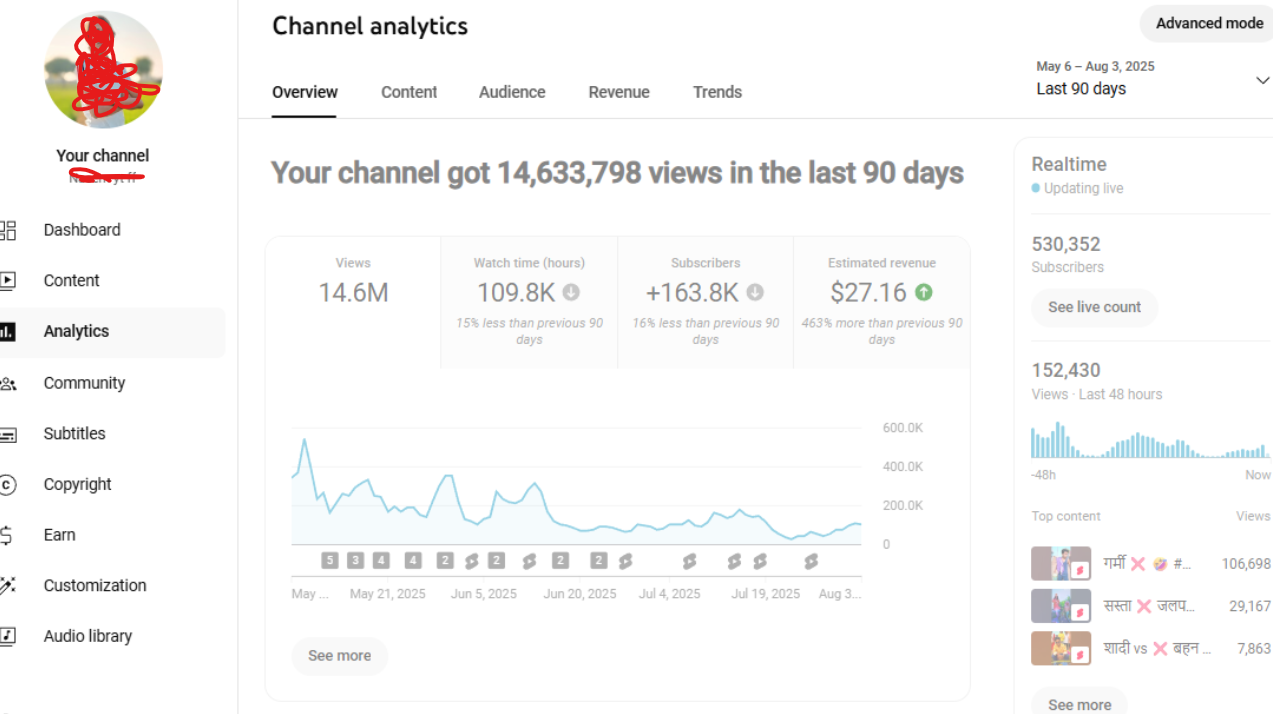Viewport: 1273px width, 714px height.
Task: Open Customization via magic wand icon
Action: (x=8, y=586)
